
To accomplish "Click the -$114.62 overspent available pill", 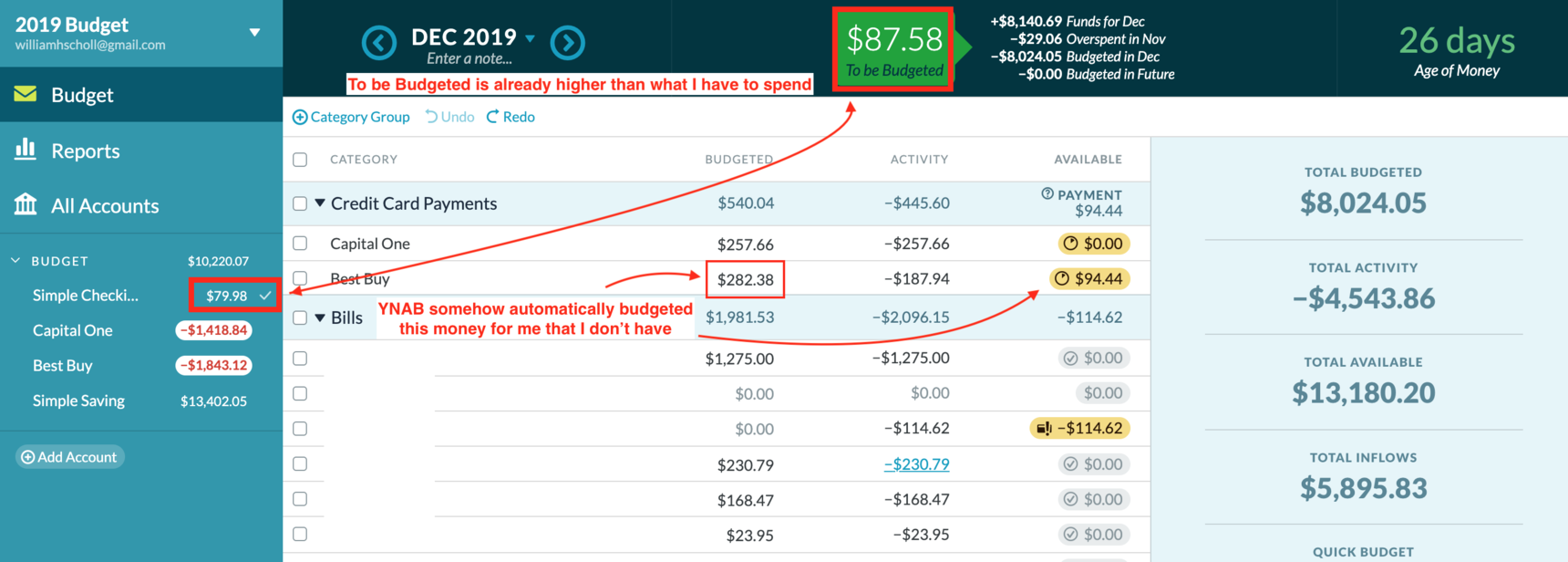I will click(x=1079, y=428).
